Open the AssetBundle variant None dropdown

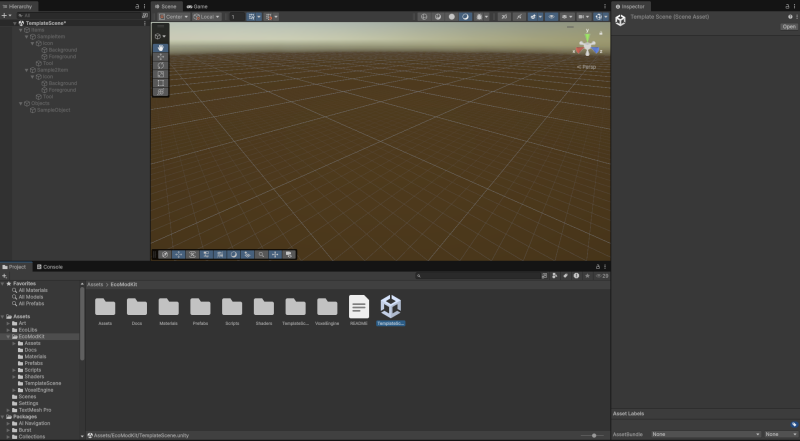click(781, 434)
